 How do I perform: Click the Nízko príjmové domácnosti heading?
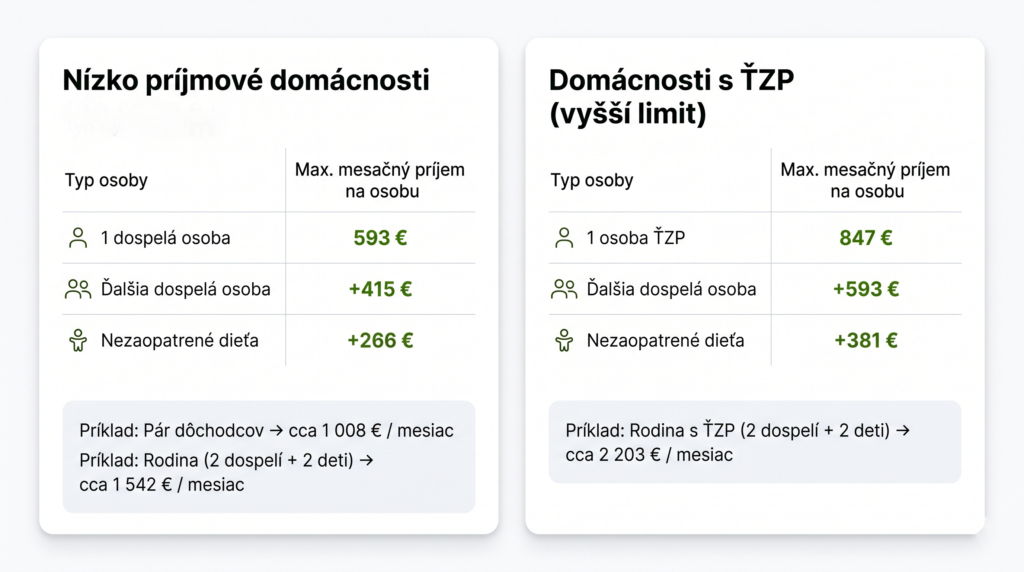click(245, 81)
